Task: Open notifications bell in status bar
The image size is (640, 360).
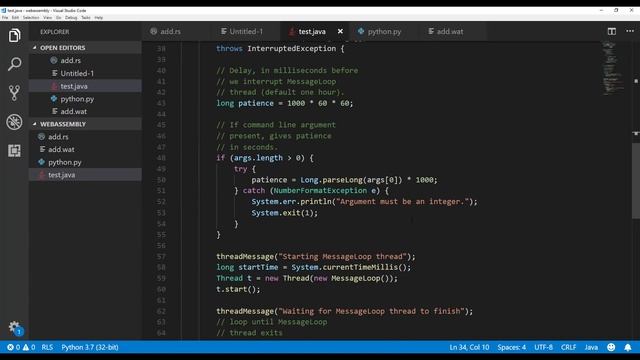Action: tap(628, 347)
